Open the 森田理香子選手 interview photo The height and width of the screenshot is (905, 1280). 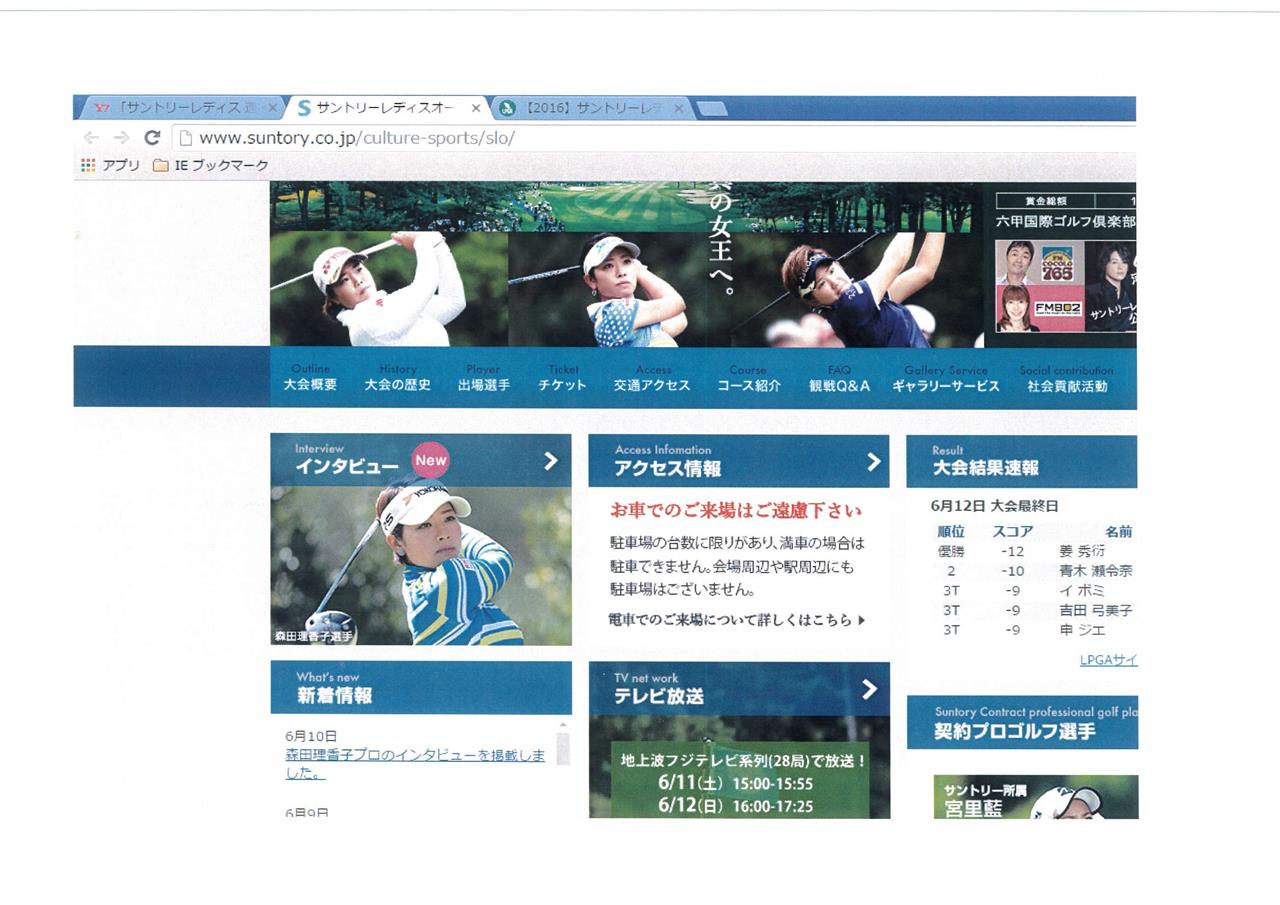point(421,566)
